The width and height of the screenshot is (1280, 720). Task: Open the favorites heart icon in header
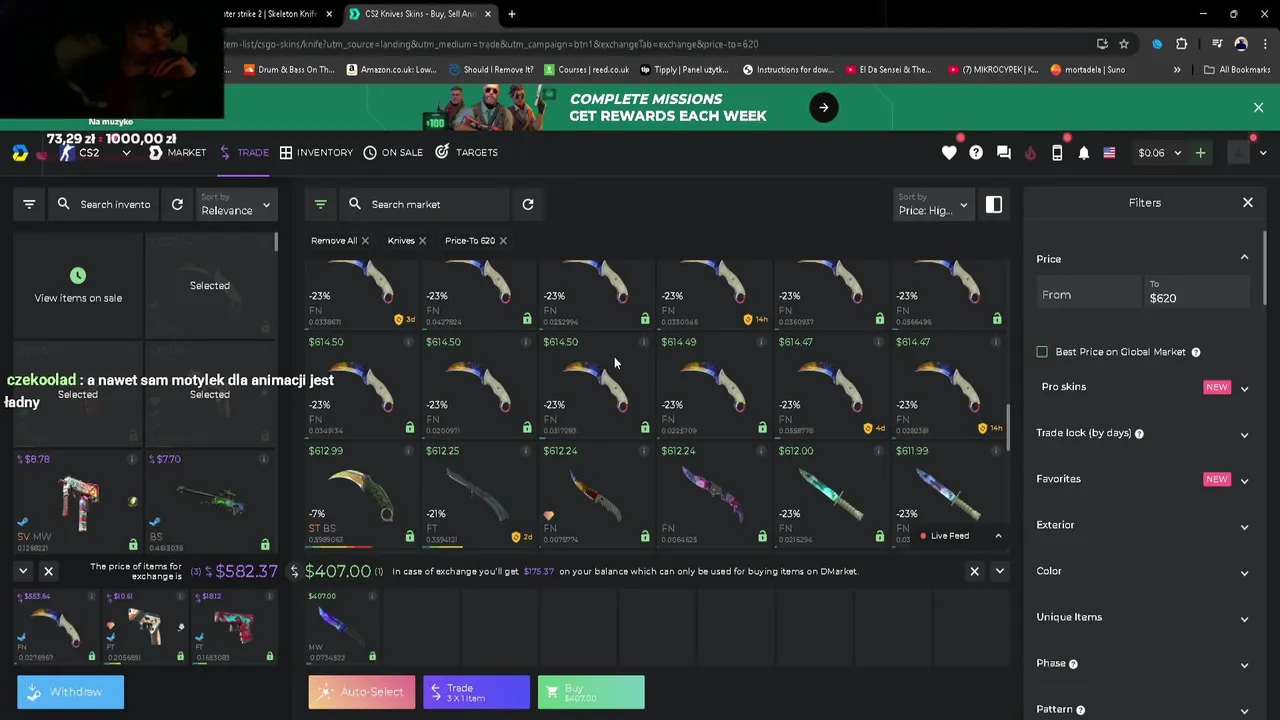pos(949,152)
